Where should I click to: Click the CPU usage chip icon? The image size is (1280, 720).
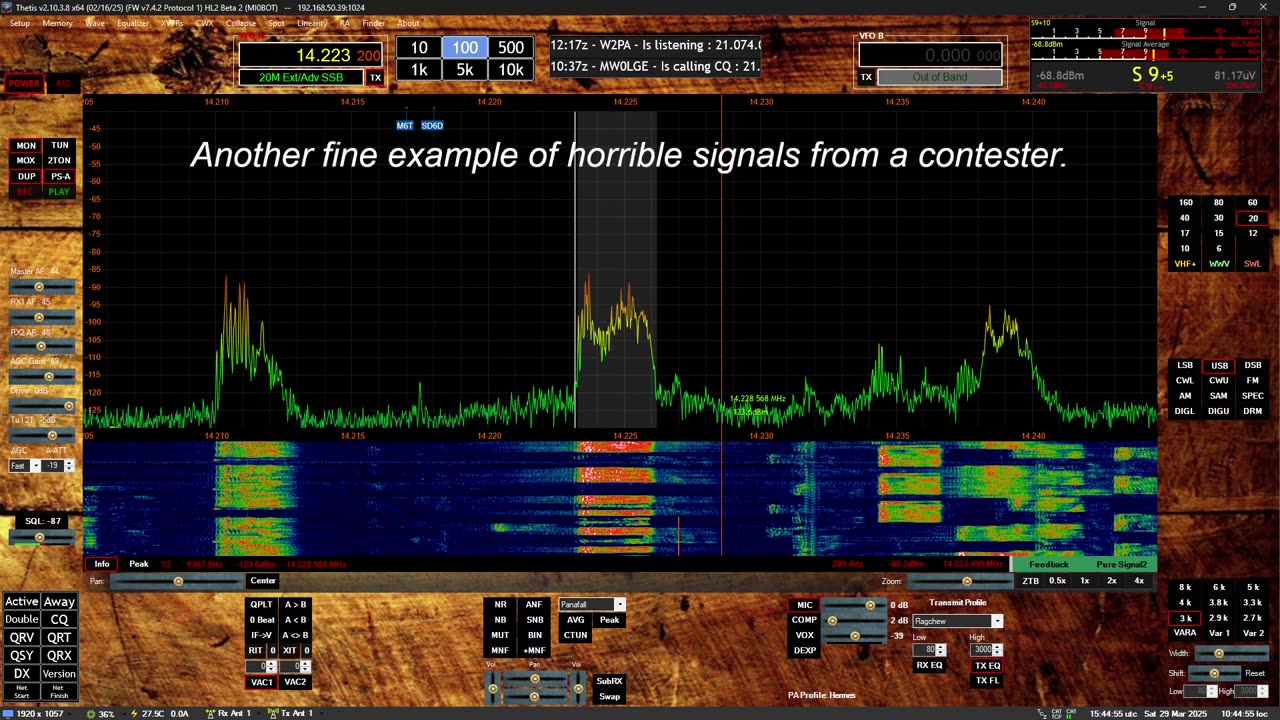(91, 713)
